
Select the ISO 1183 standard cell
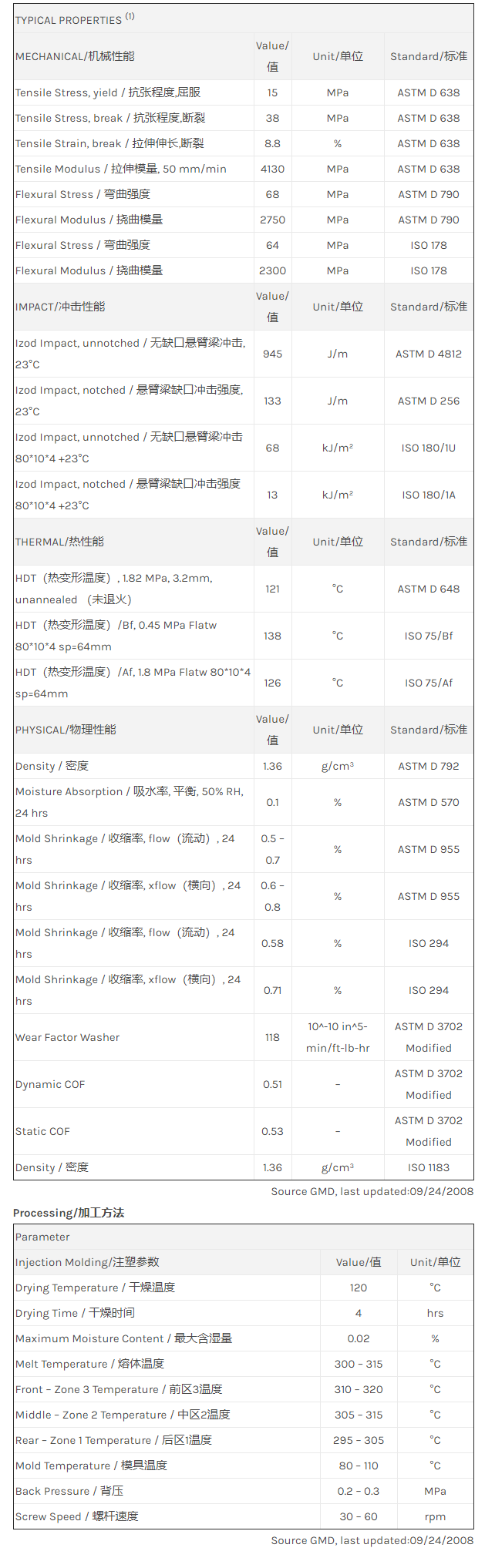pos(429,1167)
